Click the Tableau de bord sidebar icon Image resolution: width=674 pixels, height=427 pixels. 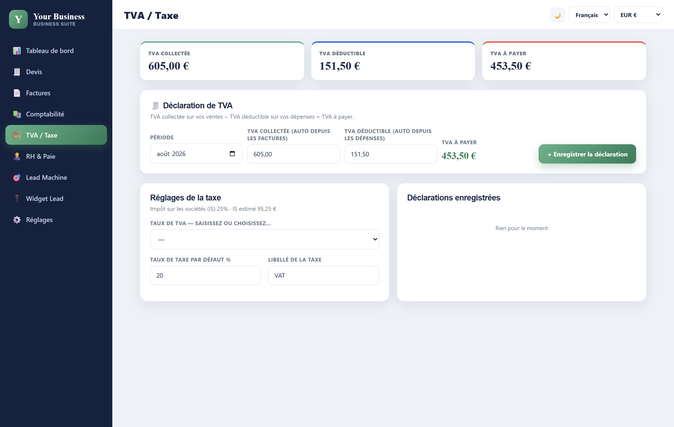(17, 51)
